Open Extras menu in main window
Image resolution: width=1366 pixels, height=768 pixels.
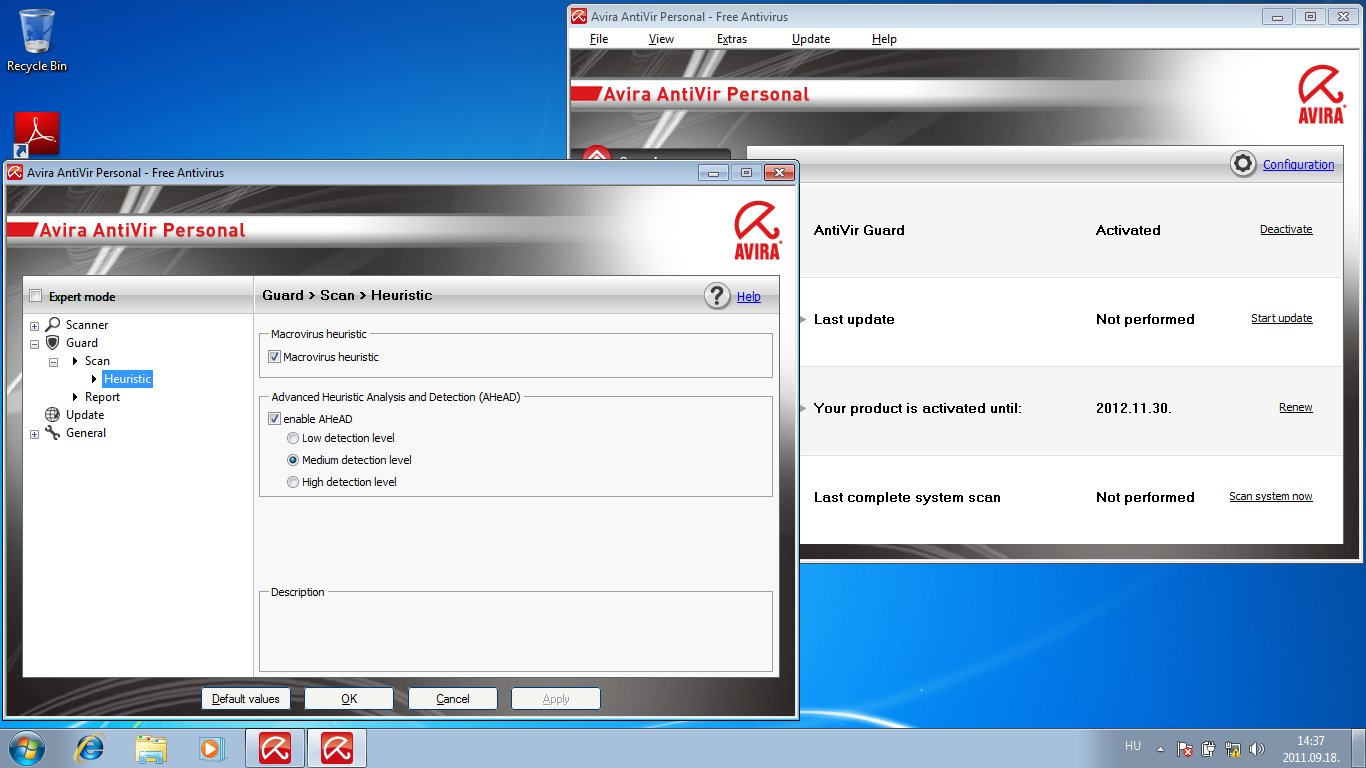tap(732, 39)
